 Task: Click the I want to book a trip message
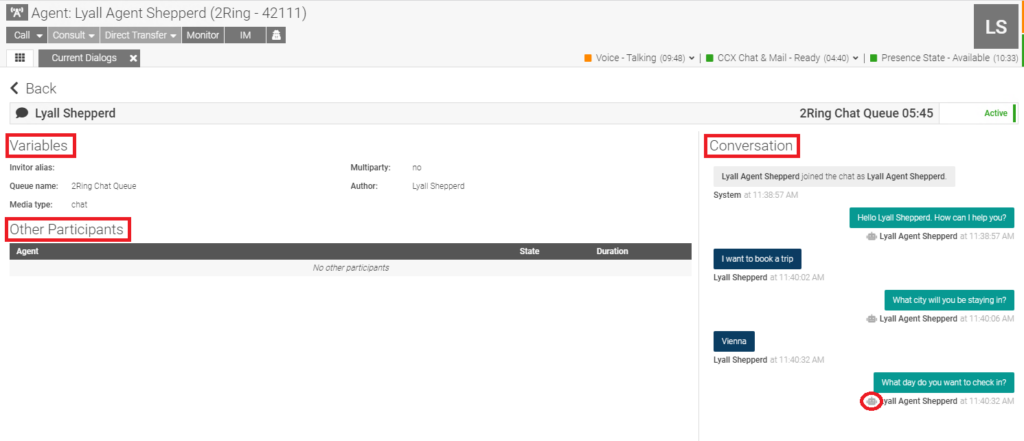(758, 259)
